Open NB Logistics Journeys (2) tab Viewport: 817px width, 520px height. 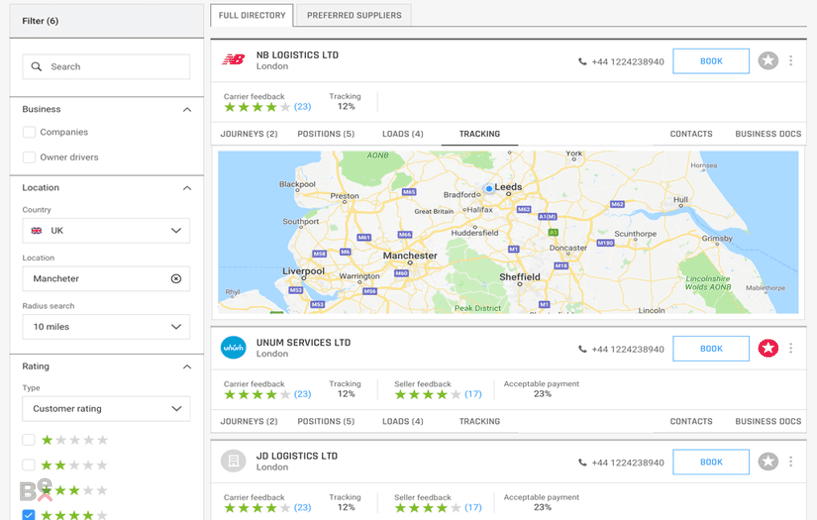point(249,134)
